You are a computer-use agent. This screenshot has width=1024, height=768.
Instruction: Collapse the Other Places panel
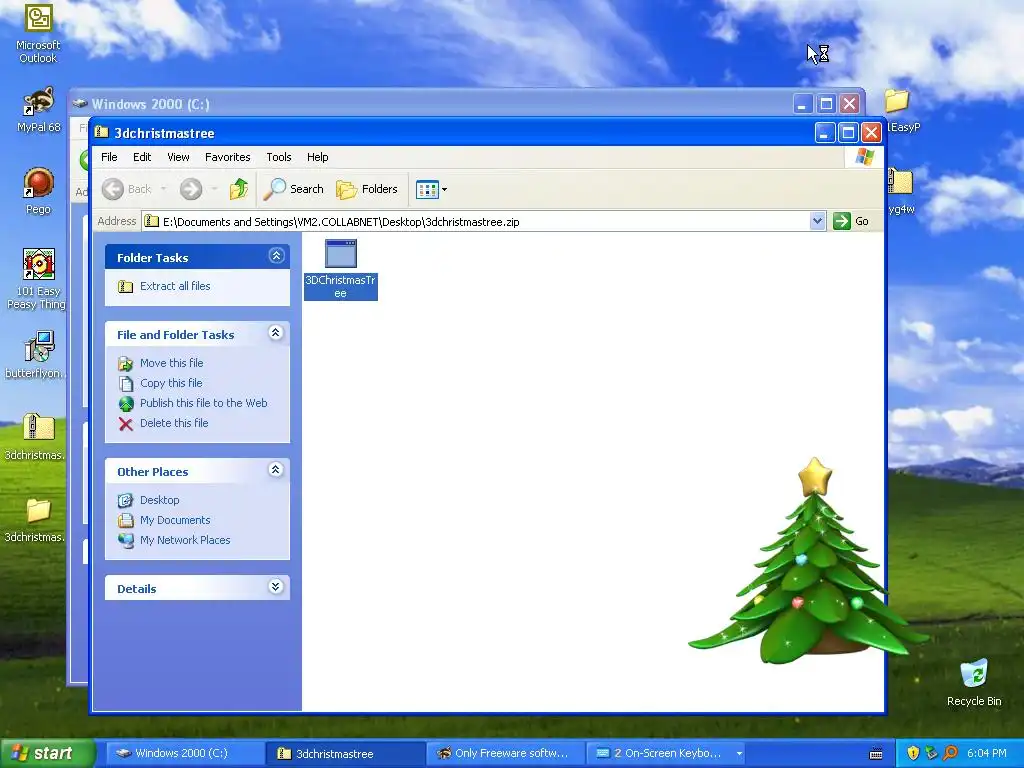click(x=276, y=470)
